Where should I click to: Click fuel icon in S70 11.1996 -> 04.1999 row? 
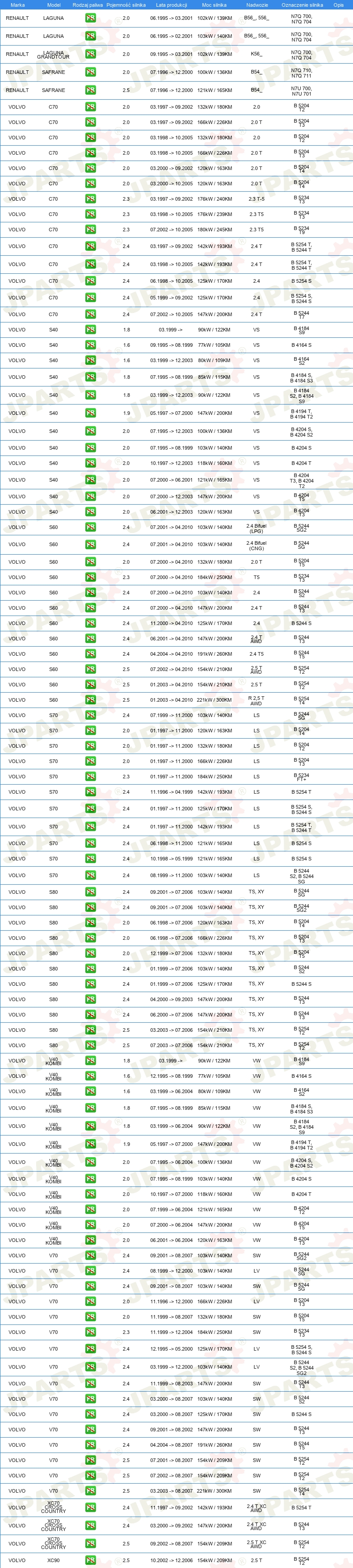pyautogui.click(x=90, y=792)
